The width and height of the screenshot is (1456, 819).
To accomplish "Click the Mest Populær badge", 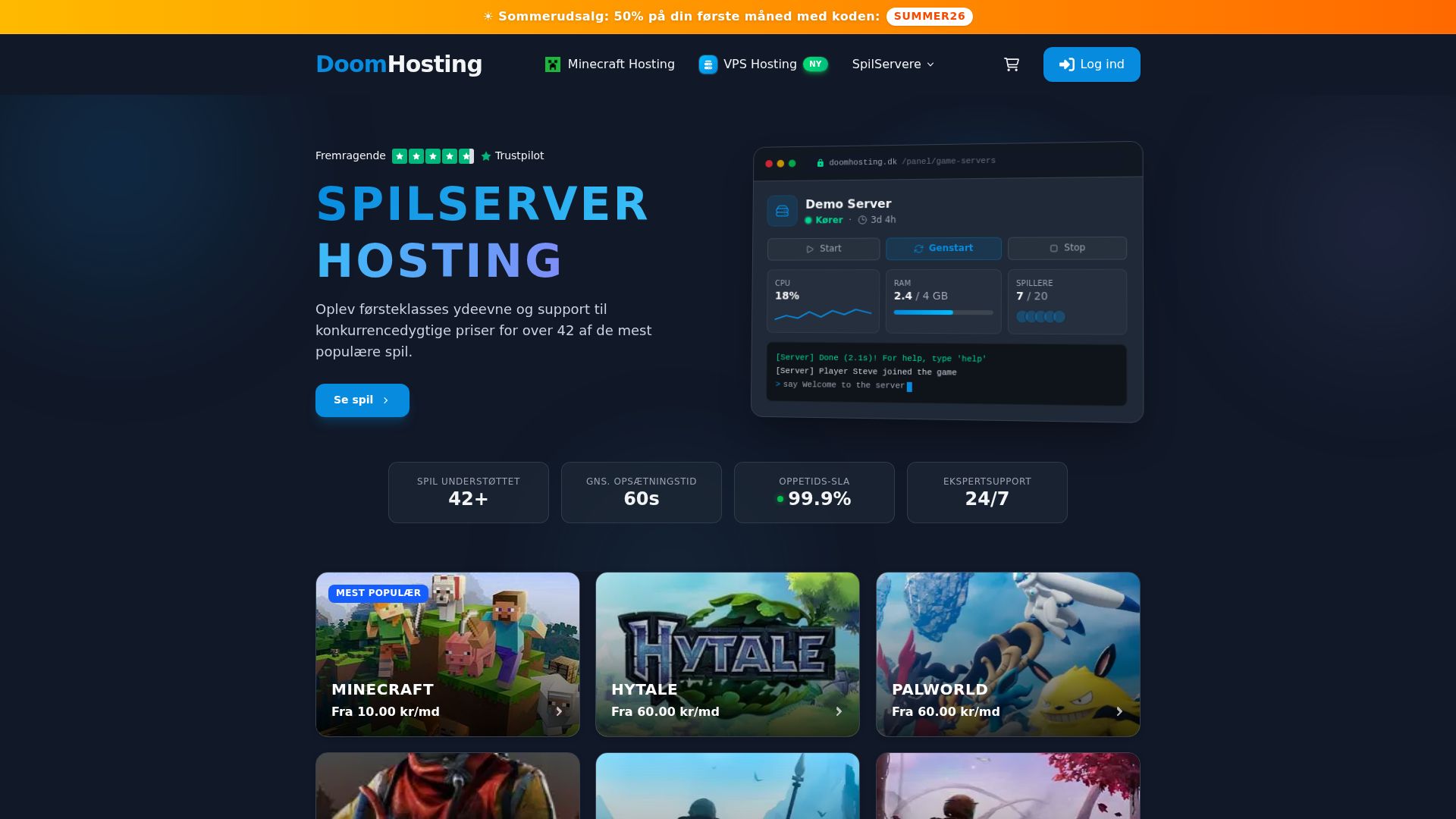I will click(378, 593).
